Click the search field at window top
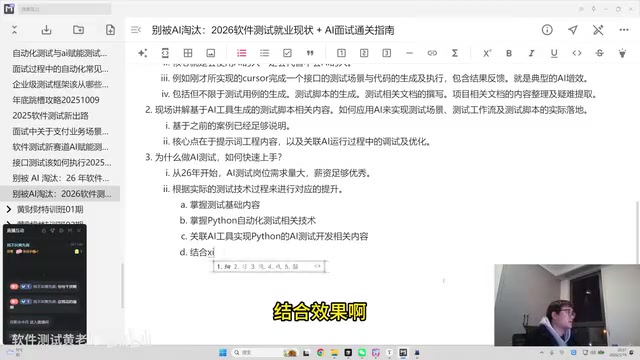Viewport: 640px width, 360px height. coord(64,9)
